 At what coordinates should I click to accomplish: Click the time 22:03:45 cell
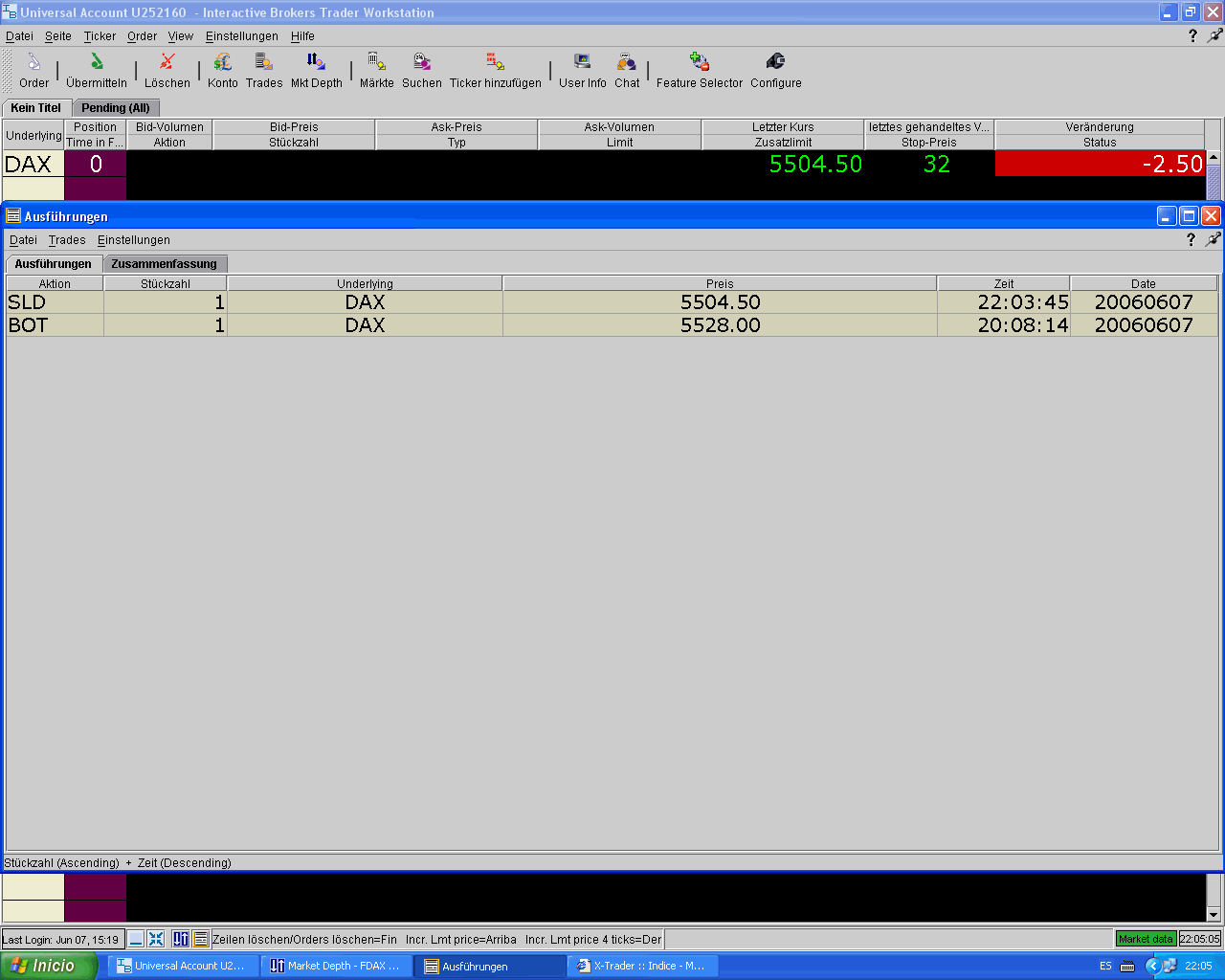tap(1004, 302)
